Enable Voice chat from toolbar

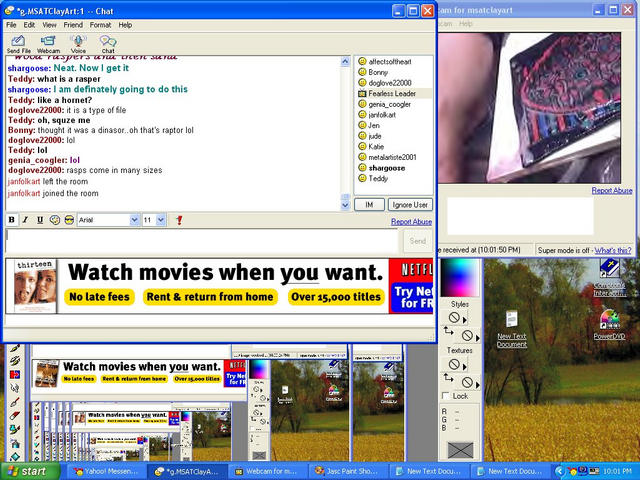click(x=78, y=44)
